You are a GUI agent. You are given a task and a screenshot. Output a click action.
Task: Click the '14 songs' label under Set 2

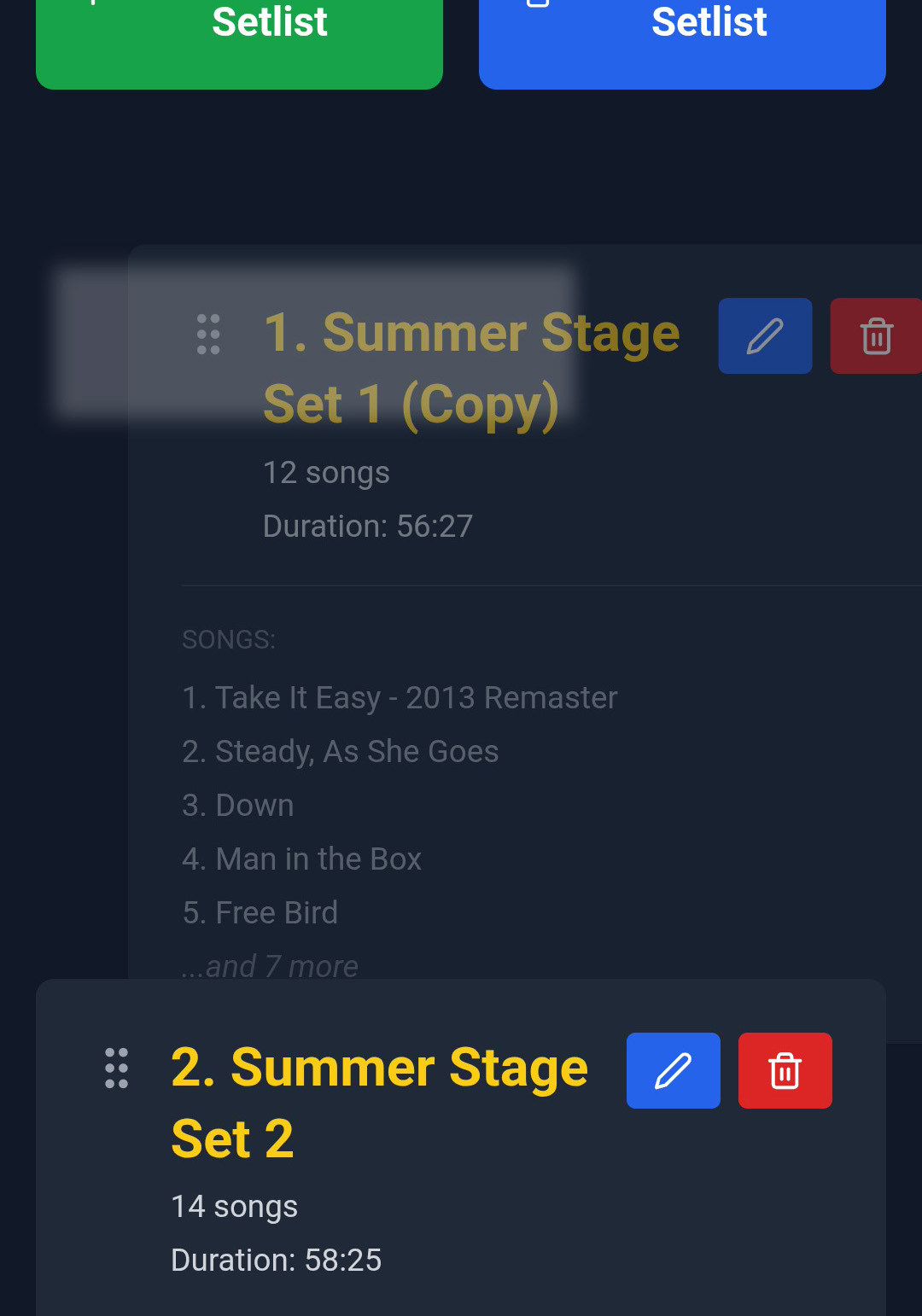(234, 1206)
